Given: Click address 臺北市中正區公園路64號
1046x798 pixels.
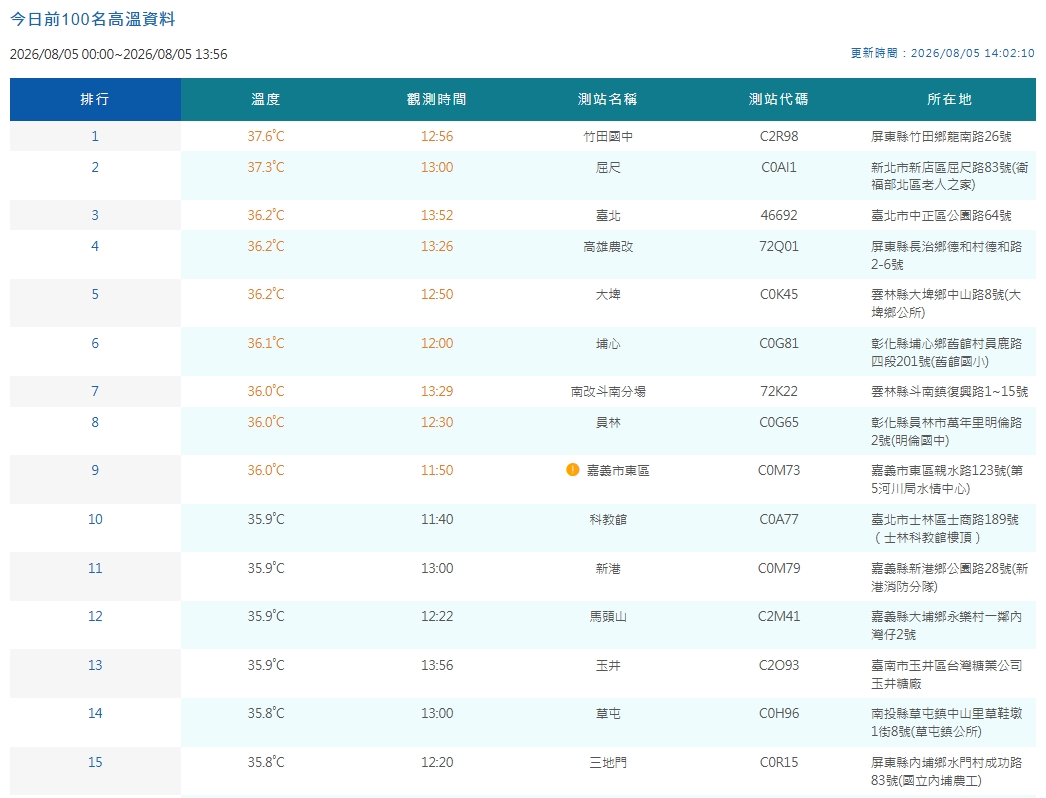Looking at the screenshot, I should tap(941, 216).
